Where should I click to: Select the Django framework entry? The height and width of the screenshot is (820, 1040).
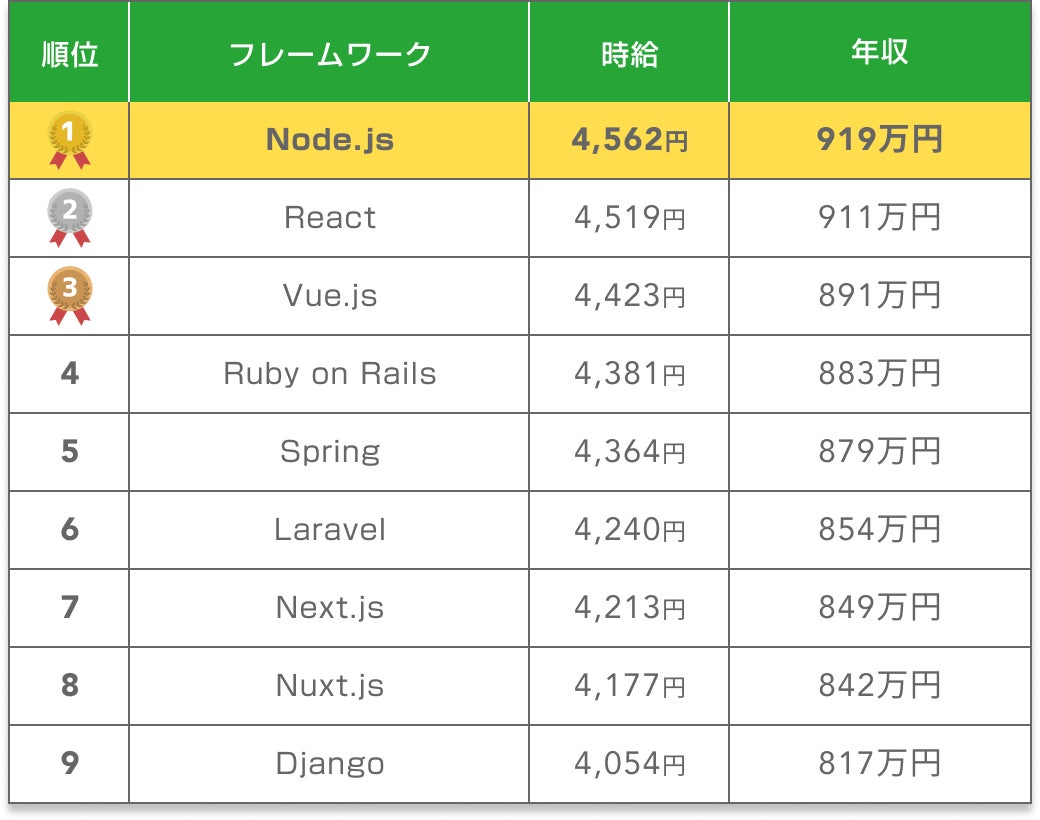[x=330, y=764]
